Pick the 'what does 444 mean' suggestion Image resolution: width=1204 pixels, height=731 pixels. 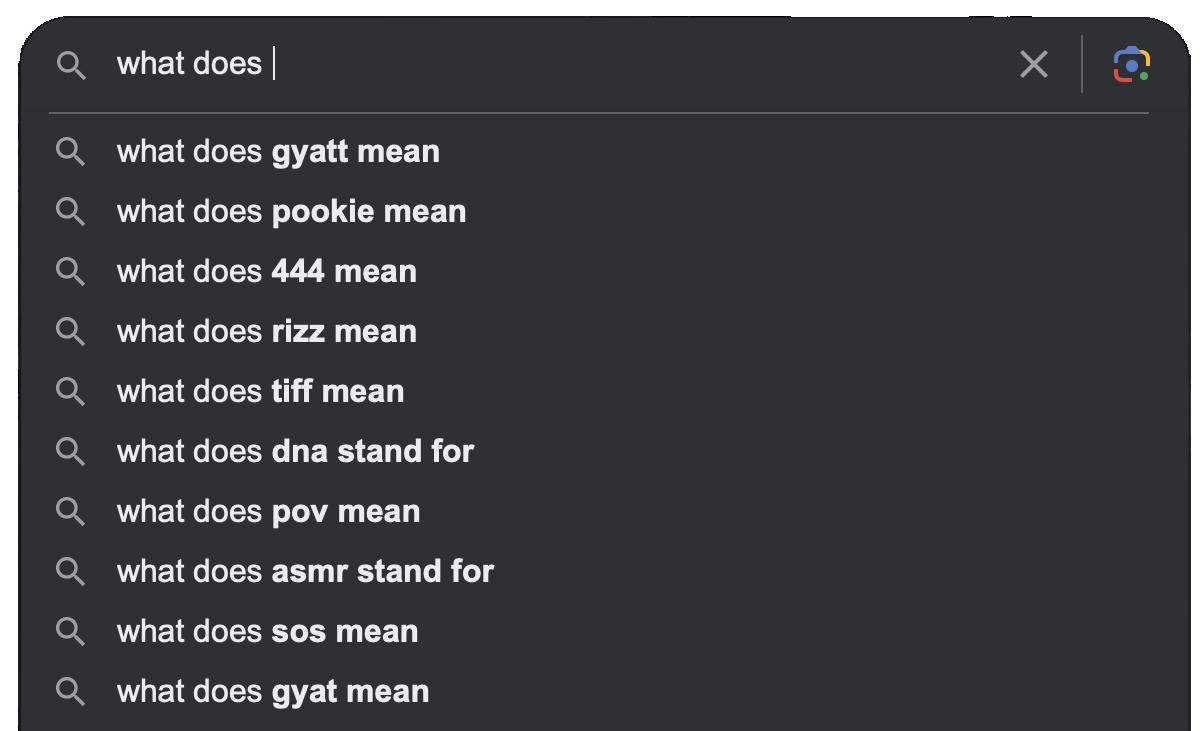tap(266, 272)
